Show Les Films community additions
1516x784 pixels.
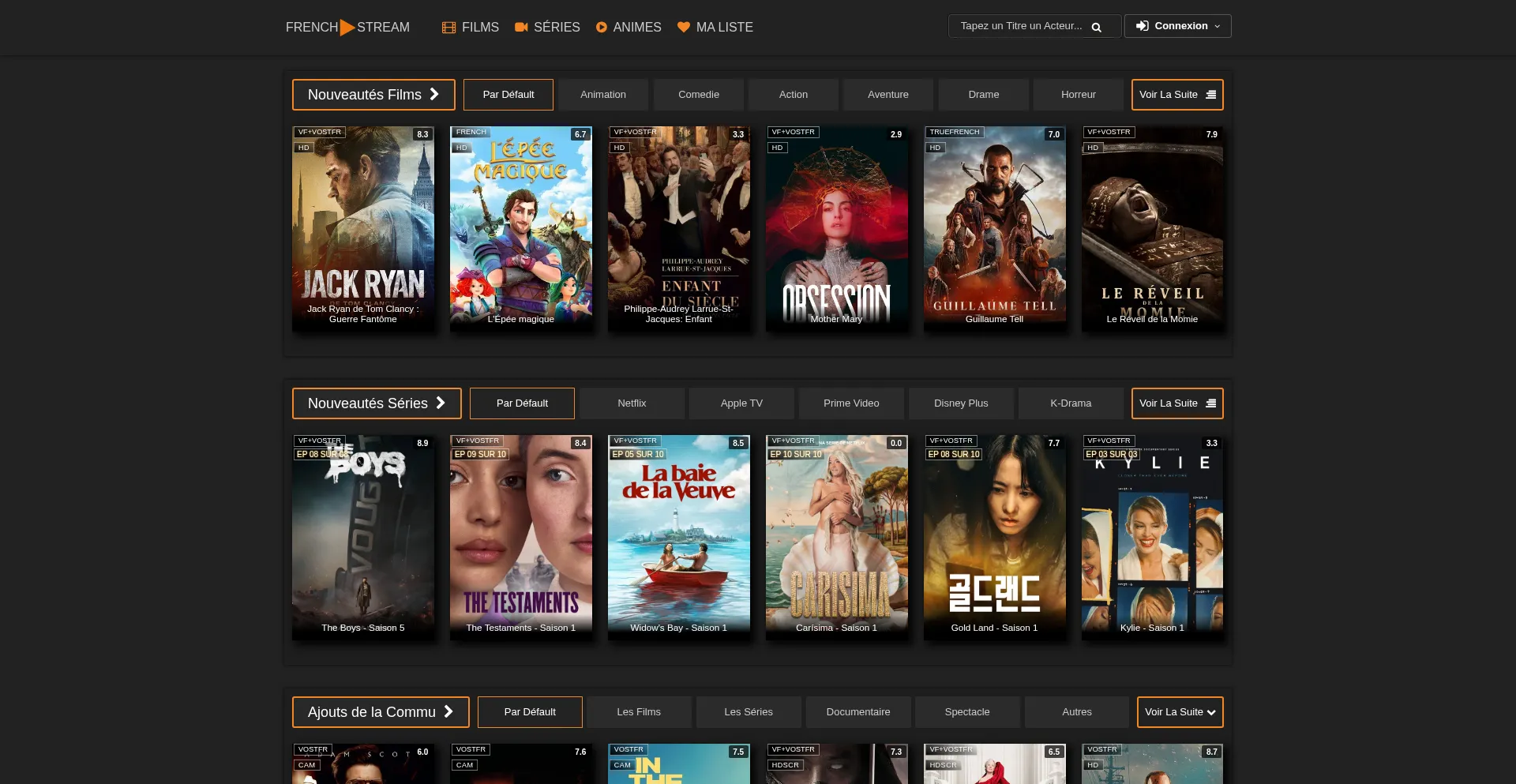click(639, 712)
